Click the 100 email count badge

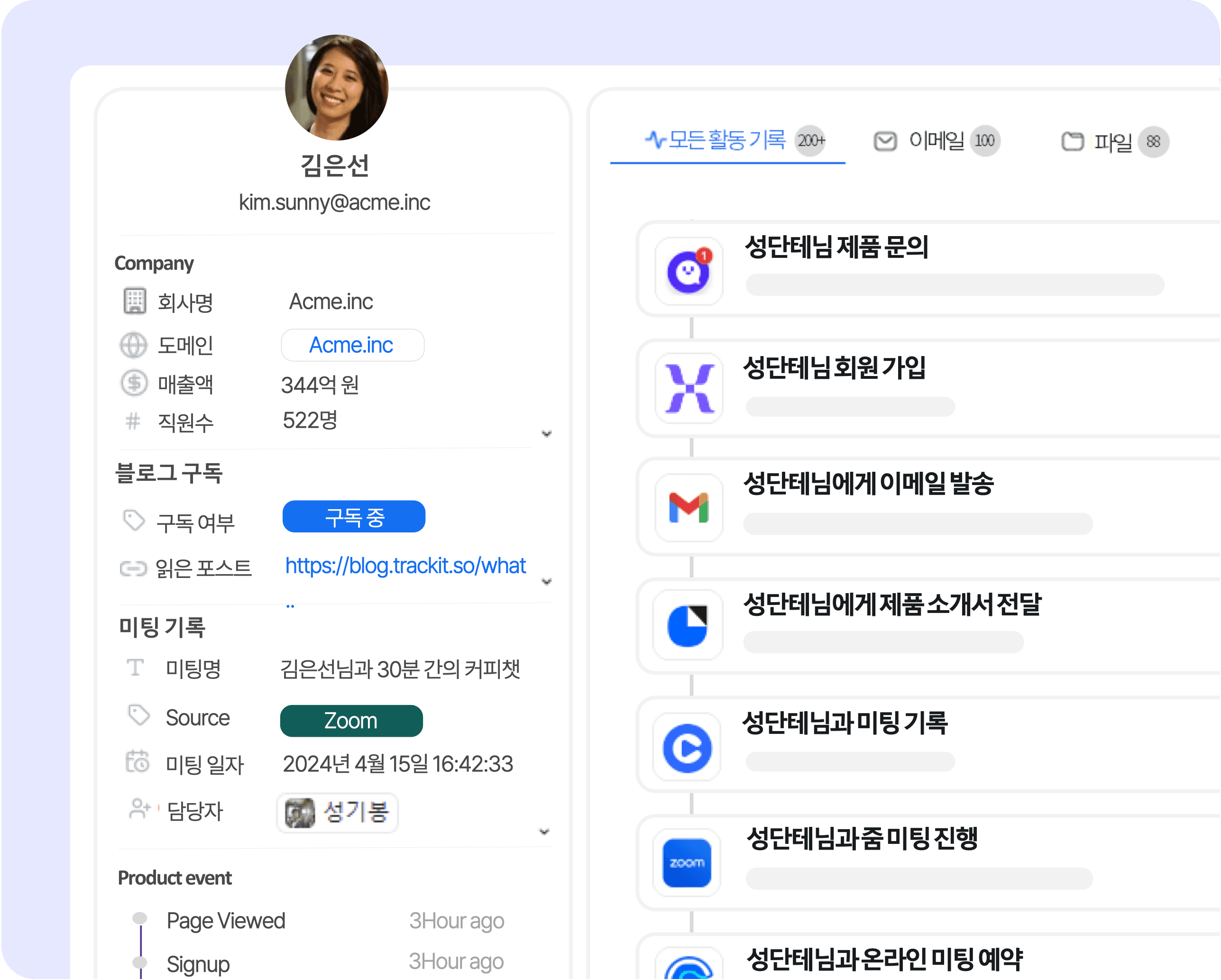(985, 140)
